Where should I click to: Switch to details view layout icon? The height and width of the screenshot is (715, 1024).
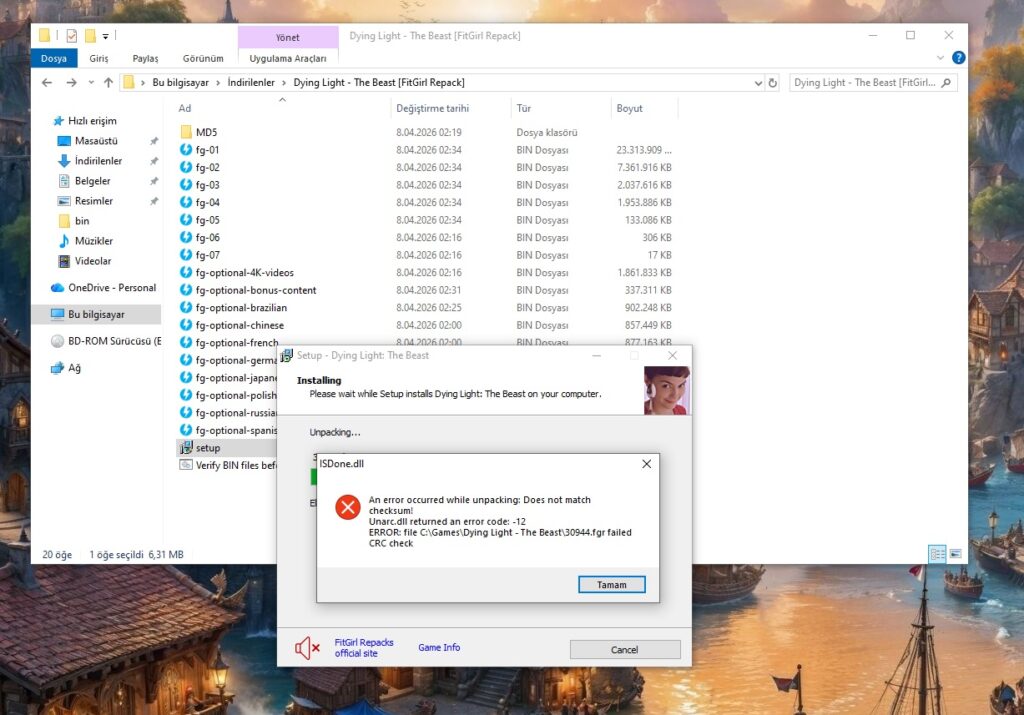tap(937, 554)
